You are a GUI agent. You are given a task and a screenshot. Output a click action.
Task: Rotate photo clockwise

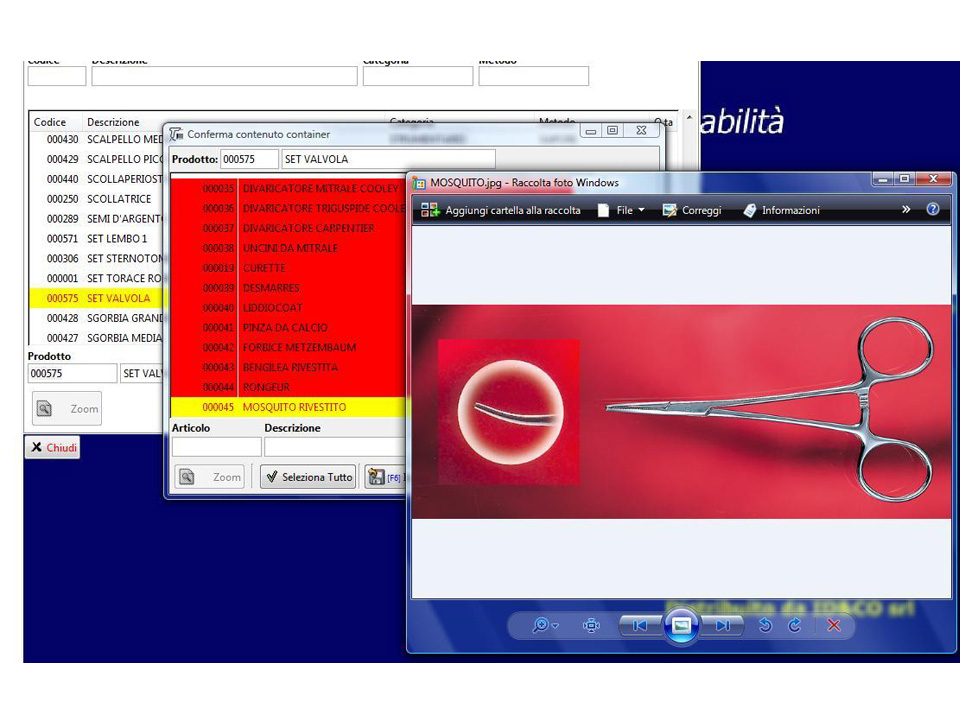pyautogui.click(x=795, y=625)
